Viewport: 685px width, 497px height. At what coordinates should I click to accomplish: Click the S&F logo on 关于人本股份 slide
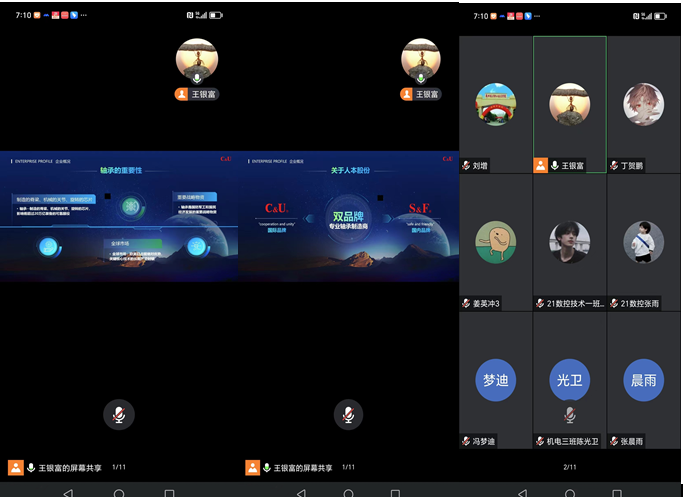click(x=420, y=208)
